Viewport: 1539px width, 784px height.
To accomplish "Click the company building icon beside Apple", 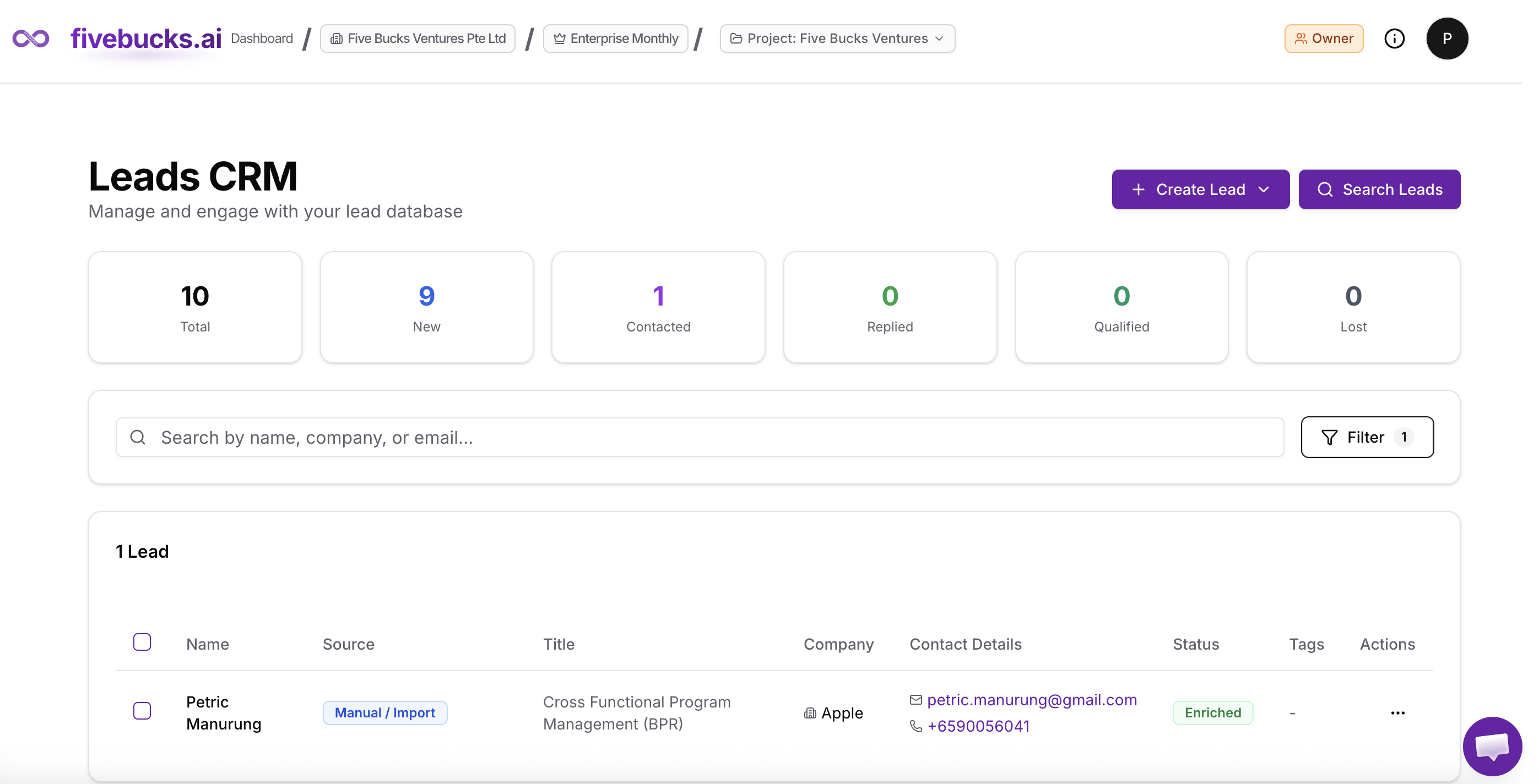I will click(810, 713).
